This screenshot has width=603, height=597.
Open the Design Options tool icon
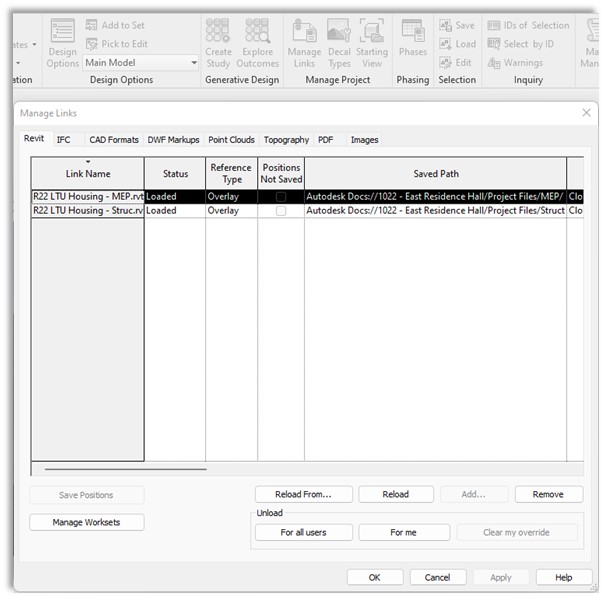(62, 30)
